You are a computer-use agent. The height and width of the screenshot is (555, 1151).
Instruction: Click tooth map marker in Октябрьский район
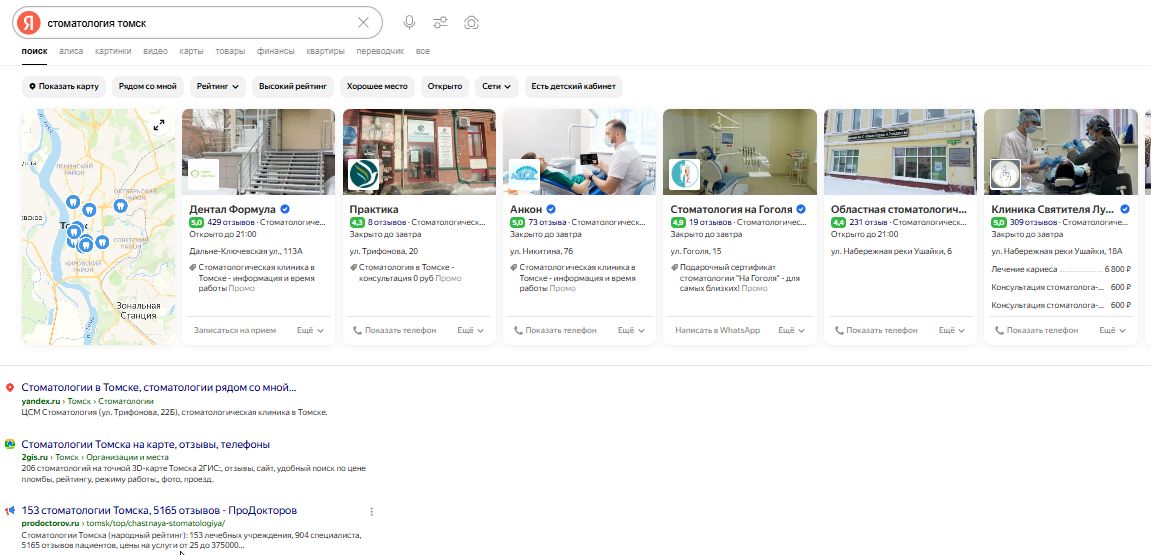(x=120, y=206)
